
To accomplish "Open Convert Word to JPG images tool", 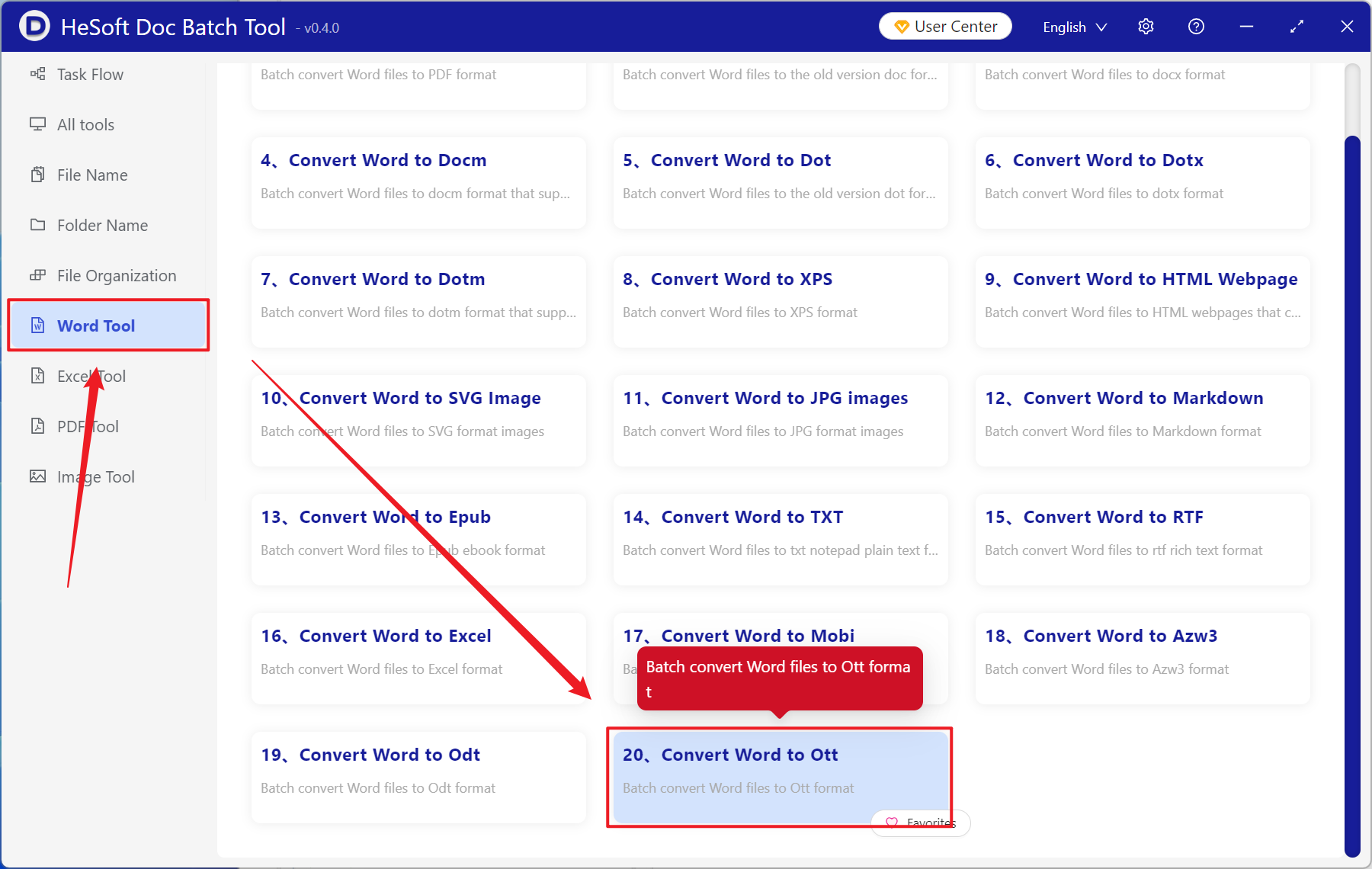I will coord(781,421).
